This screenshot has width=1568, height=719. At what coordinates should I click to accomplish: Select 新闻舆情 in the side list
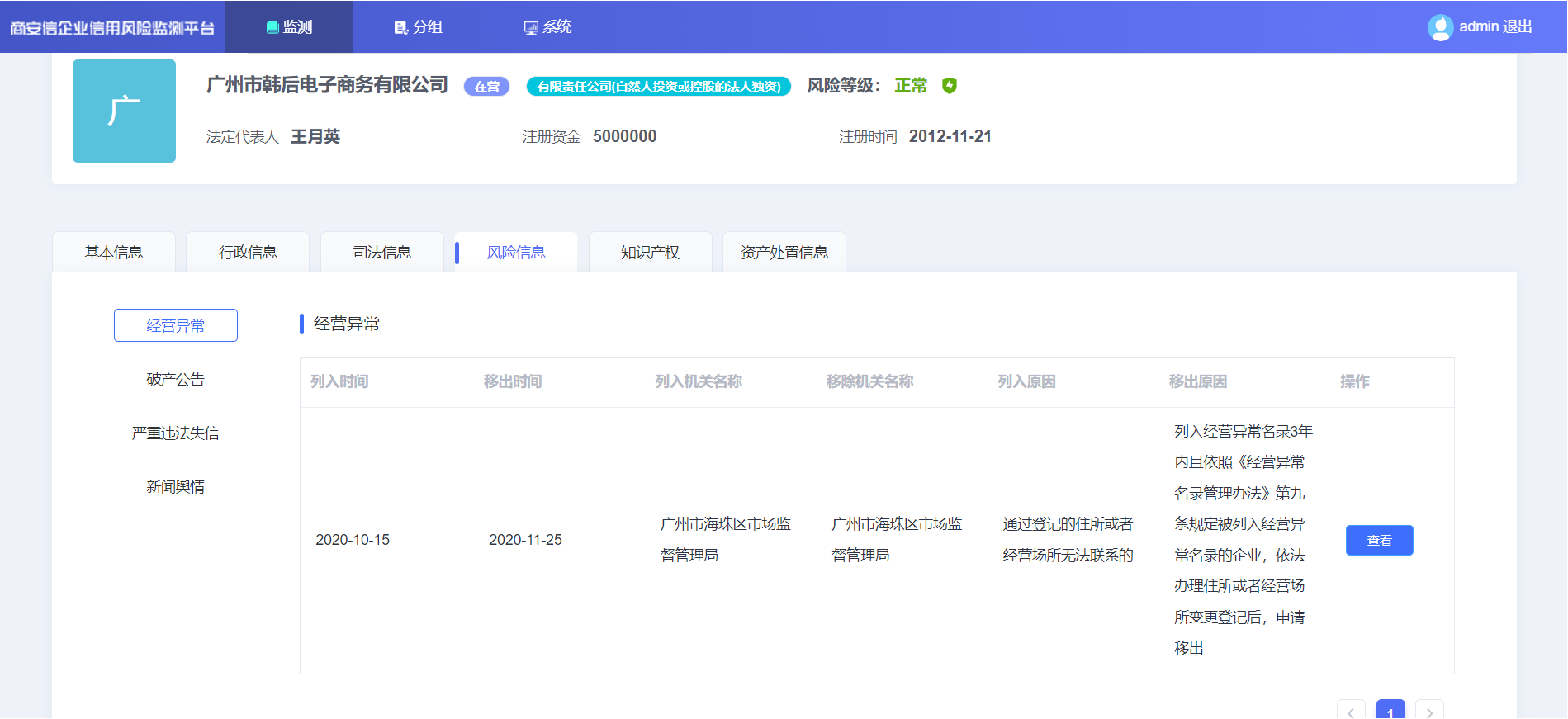click(x=176, y=487)
